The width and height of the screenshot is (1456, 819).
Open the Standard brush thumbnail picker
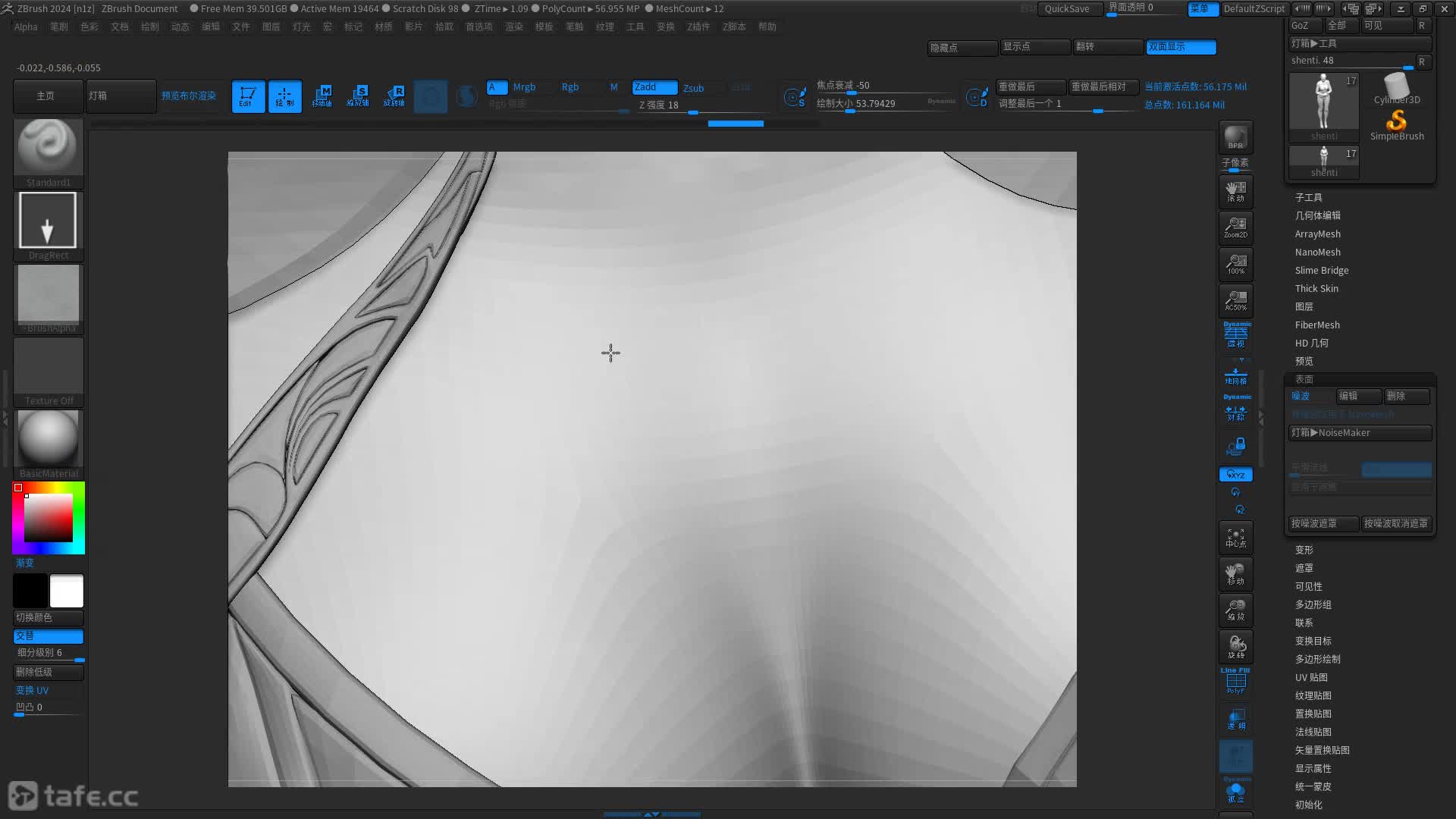coord(48,153)
